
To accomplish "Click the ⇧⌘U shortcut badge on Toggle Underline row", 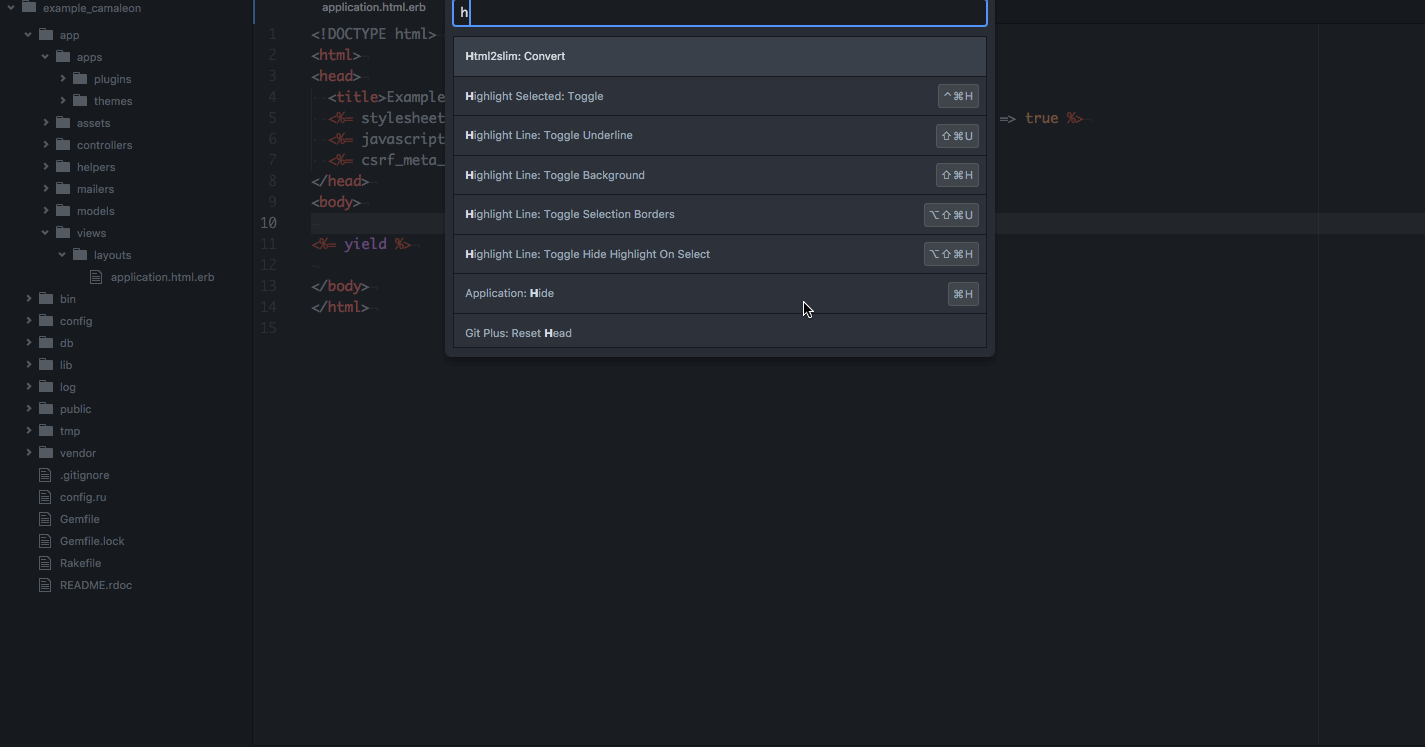I will coord(957,136).
